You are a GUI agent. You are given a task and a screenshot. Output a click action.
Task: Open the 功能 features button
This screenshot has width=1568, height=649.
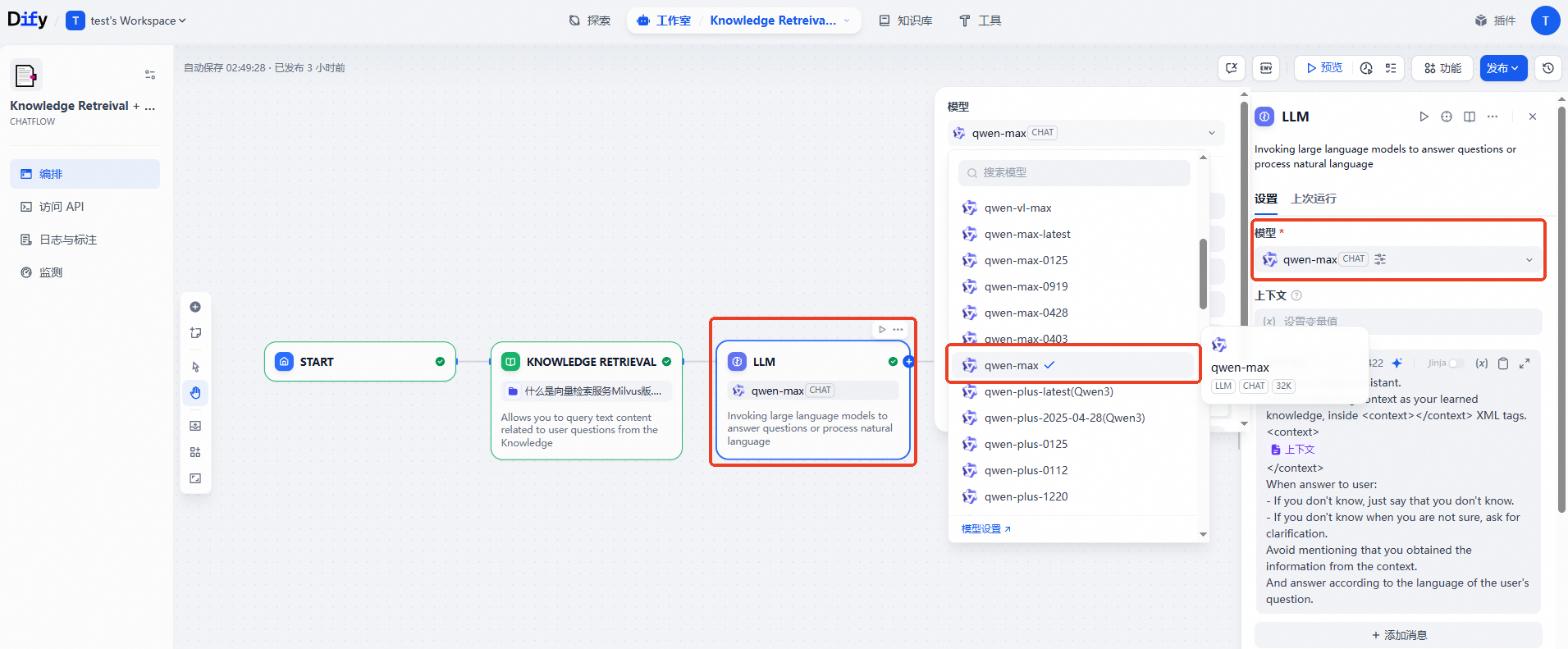pos(1442,68)
